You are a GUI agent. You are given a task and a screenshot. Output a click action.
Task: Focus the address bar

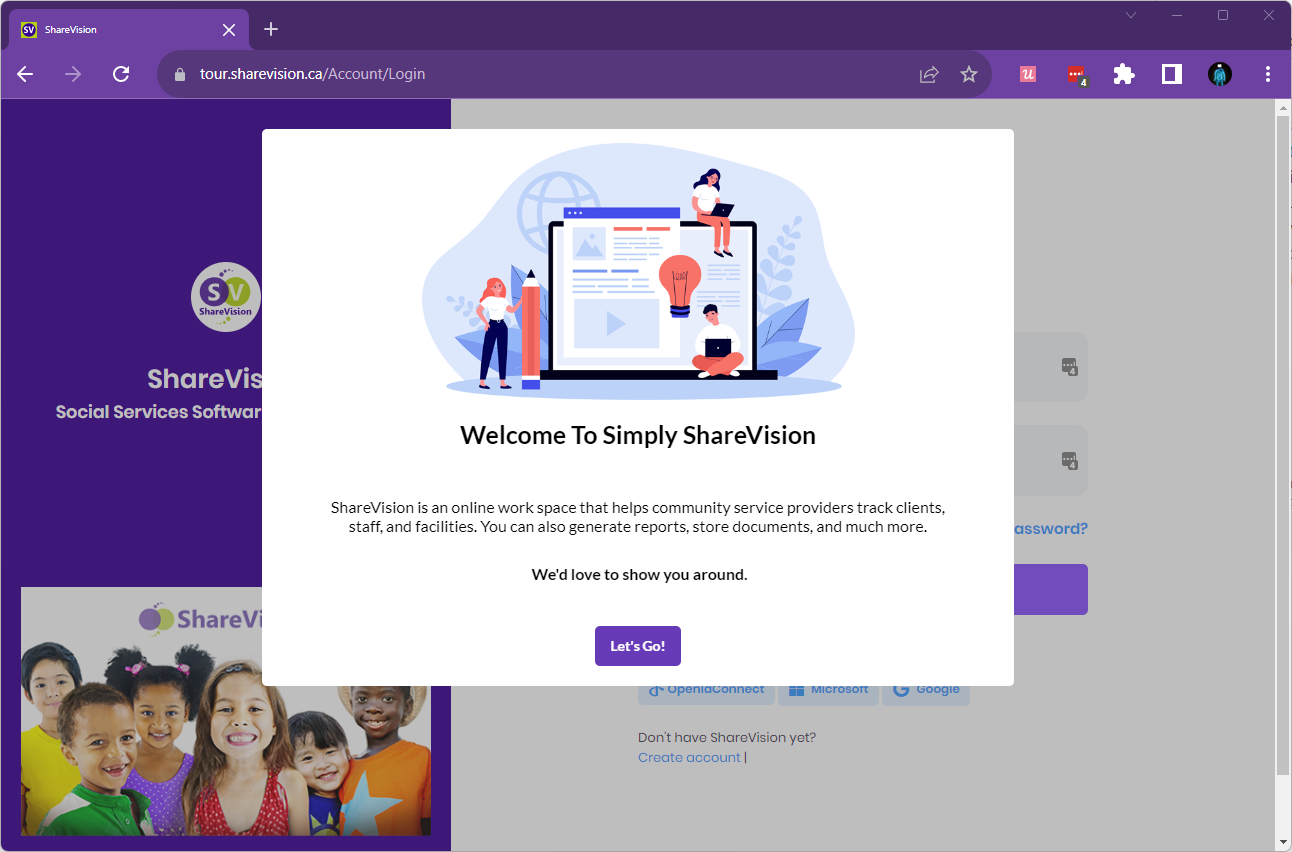[500, 74]
